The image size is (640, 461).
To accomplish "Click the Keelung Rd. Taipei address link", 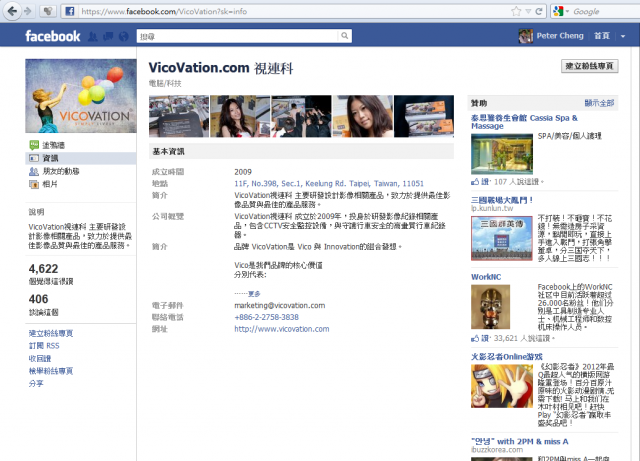I will click(329, 183).
